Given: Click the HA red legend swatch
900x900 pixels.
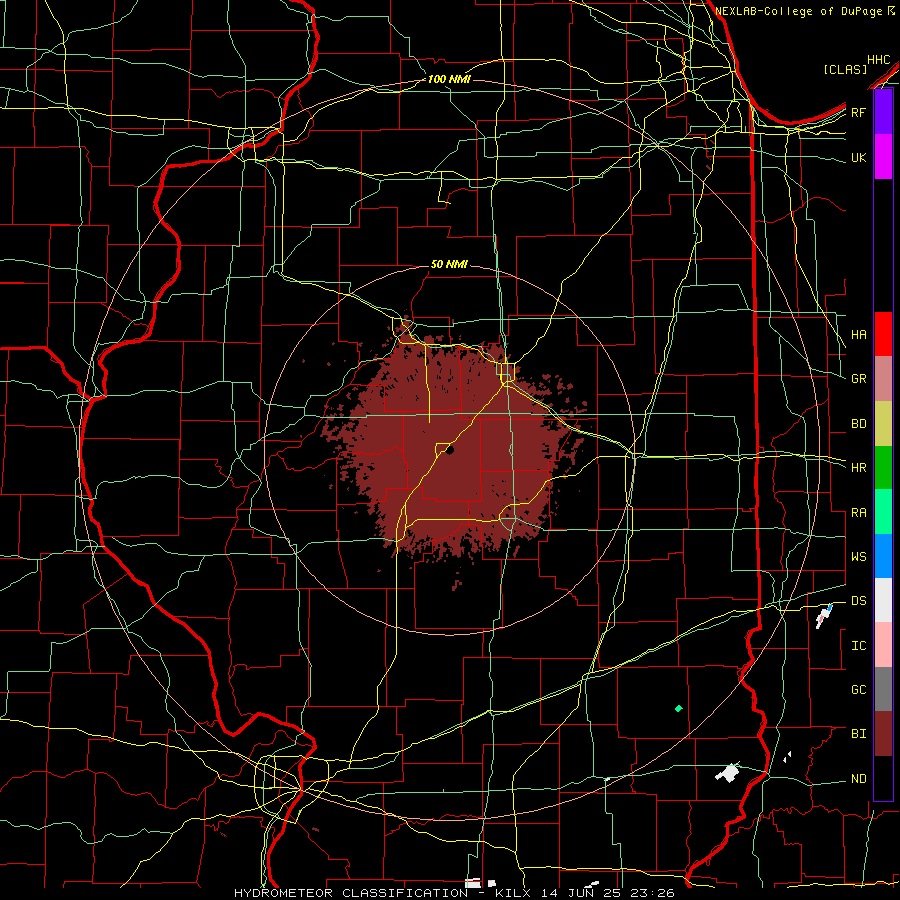Looking at the screenshot, I should click(883, 334).
